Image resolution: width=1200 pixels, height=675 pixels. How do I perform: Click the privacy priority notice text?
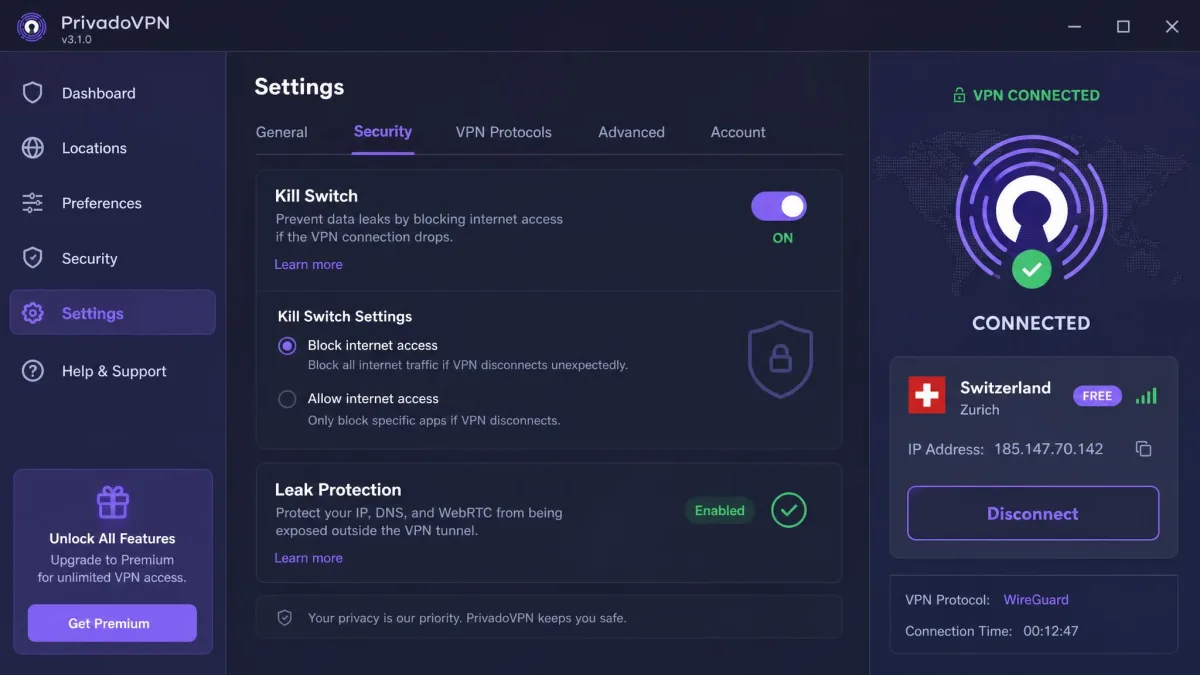click(x=467, y=618)
